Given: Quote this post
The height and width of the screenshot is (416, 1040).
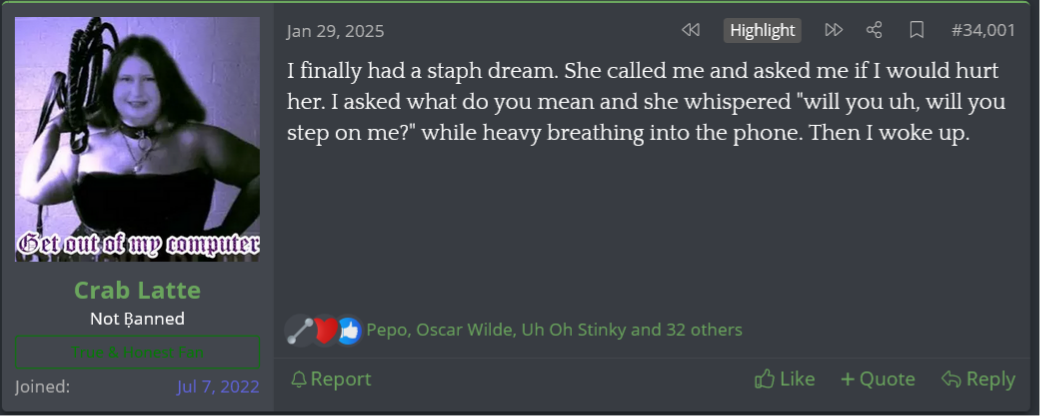Looking at the screenshot, I should pyautogui.click(x=877, y=379).
